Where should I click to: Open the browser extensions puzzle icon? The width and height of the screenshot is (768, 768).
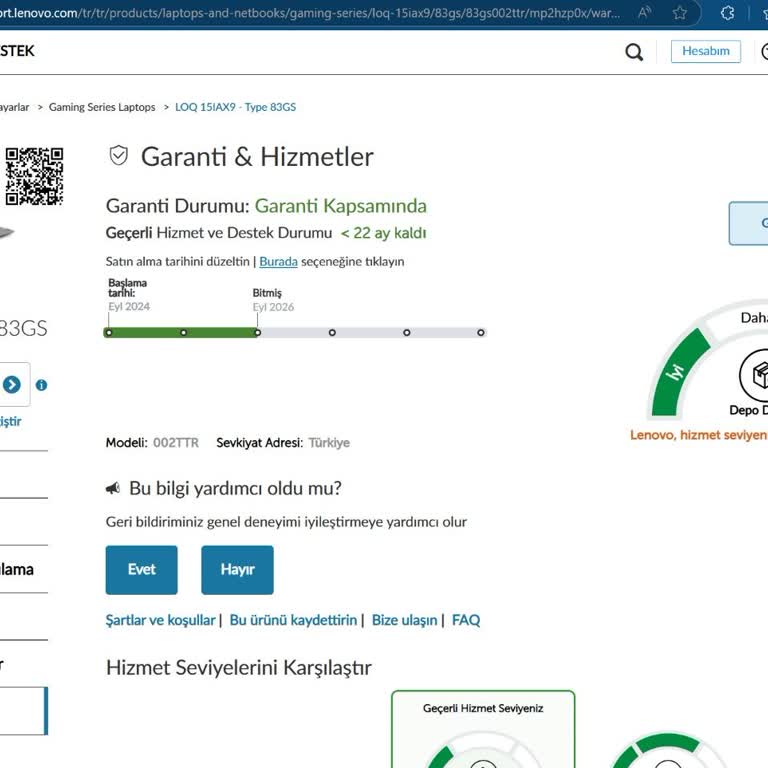click(727, 12)
